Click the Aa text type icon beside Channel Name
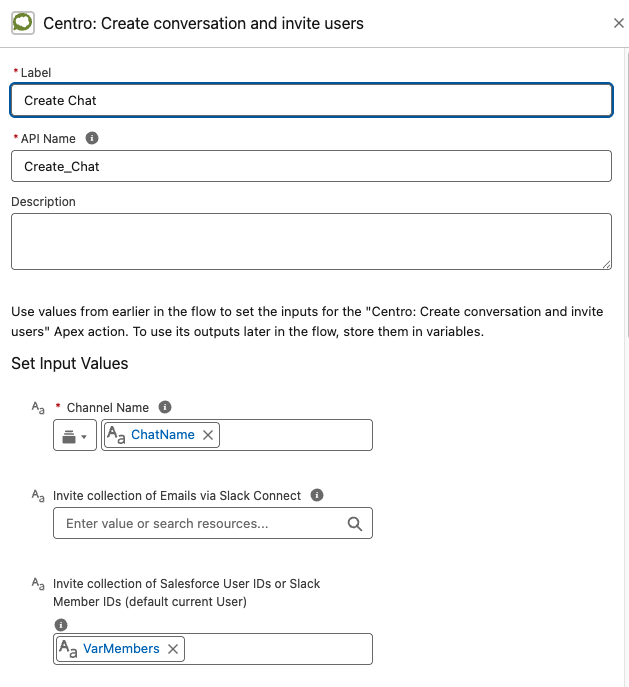The height and width of the screenshot is (687, 629). [x=38, y=408]
